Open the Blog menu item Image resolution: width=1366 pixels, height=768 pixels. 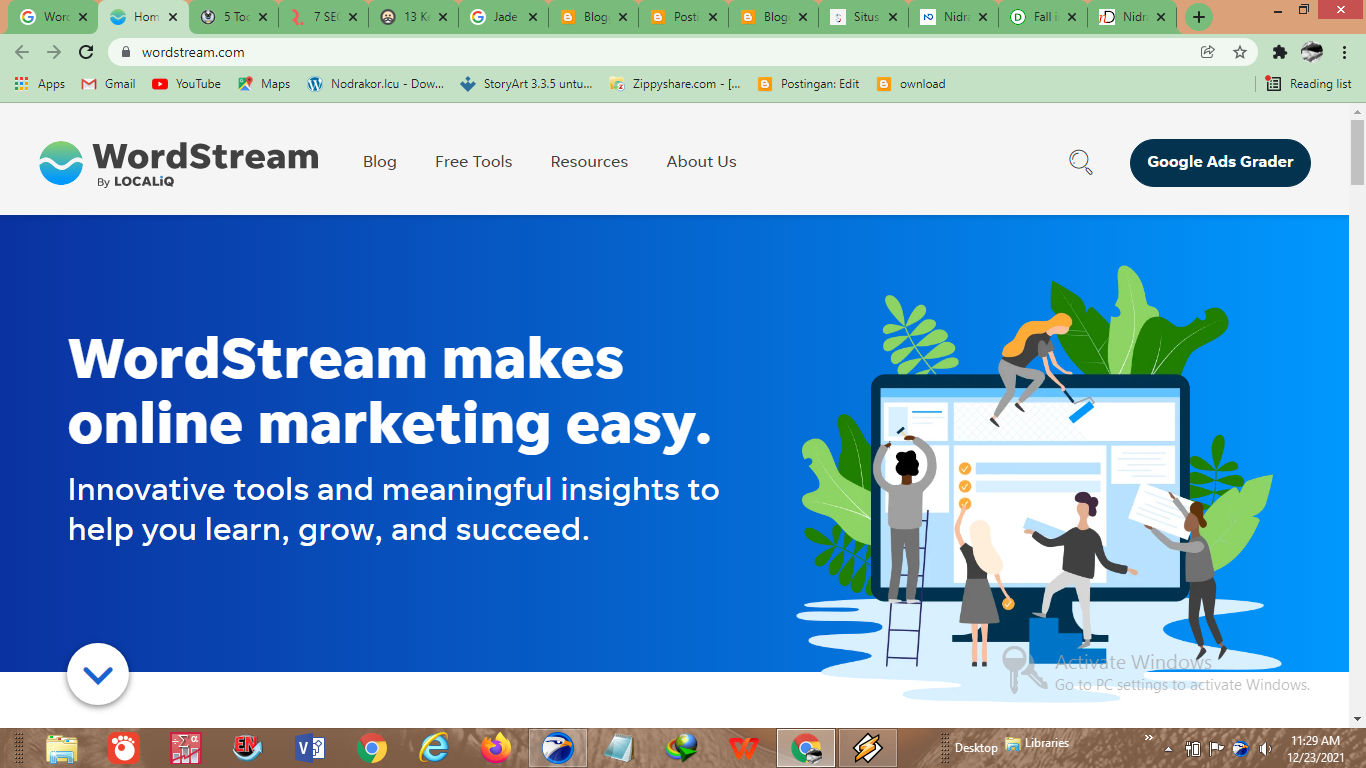point(380,162)
